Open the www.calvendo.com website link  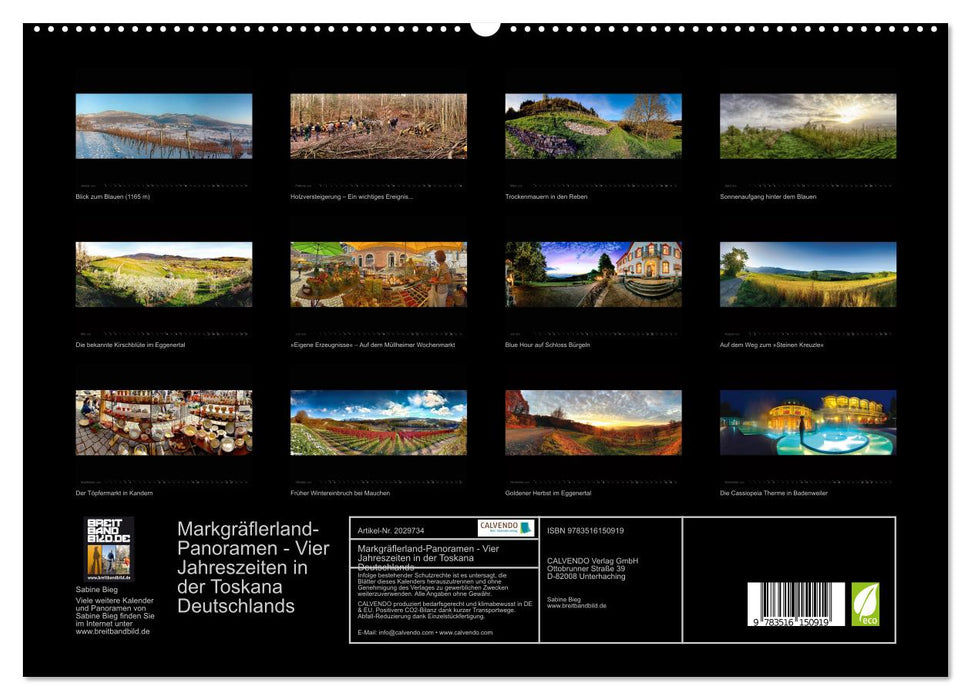pos(466,631)
